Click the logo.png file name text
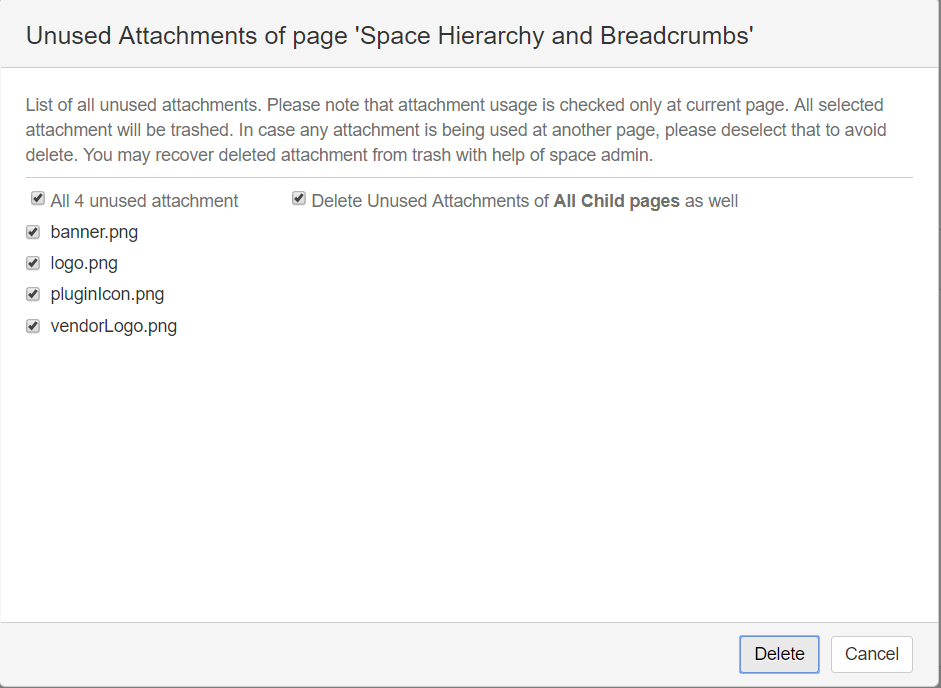This screenshot has width=941, height=688. (84, 264)
